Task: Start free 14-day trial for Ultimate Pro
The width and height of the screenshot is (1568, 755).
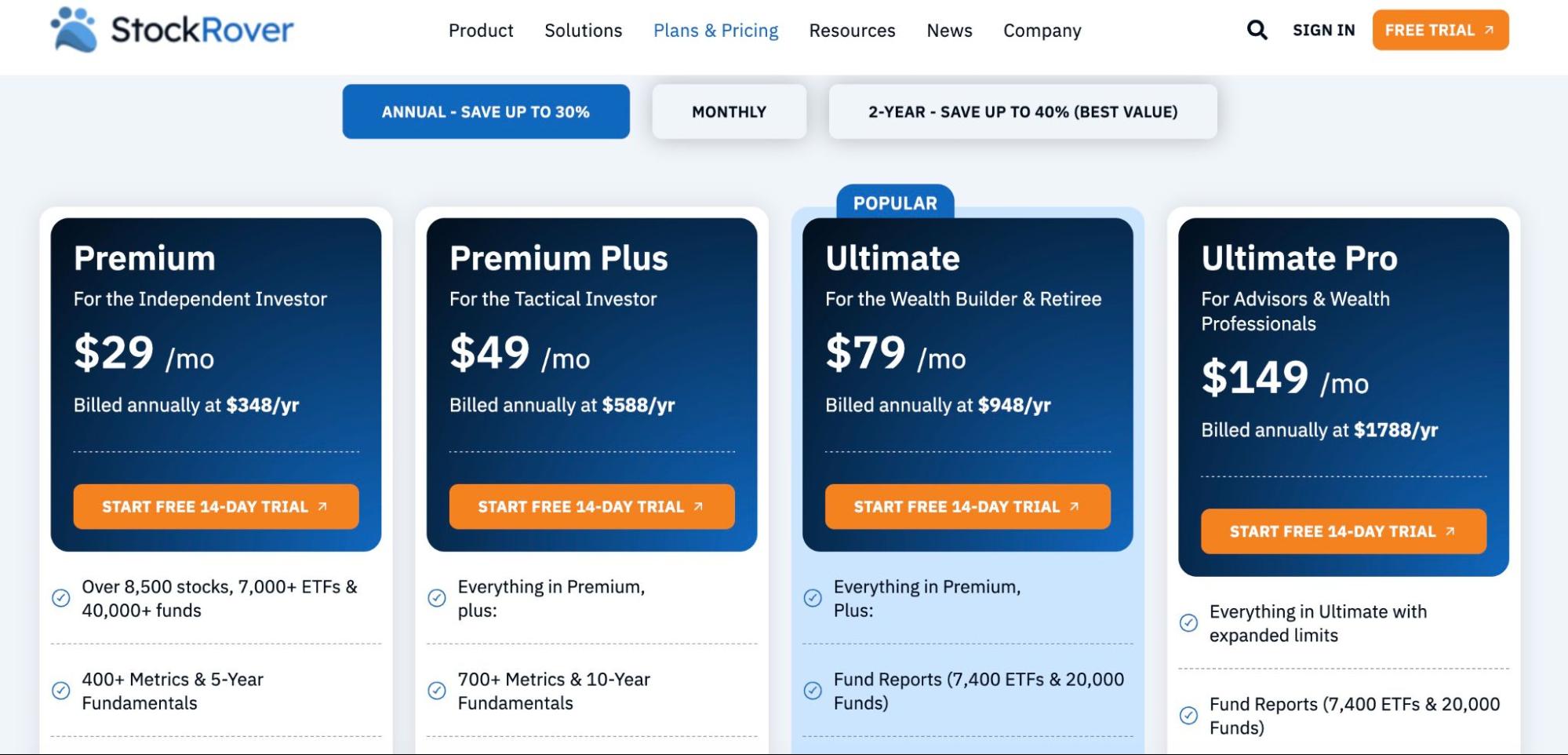Action: (1343, 531)
